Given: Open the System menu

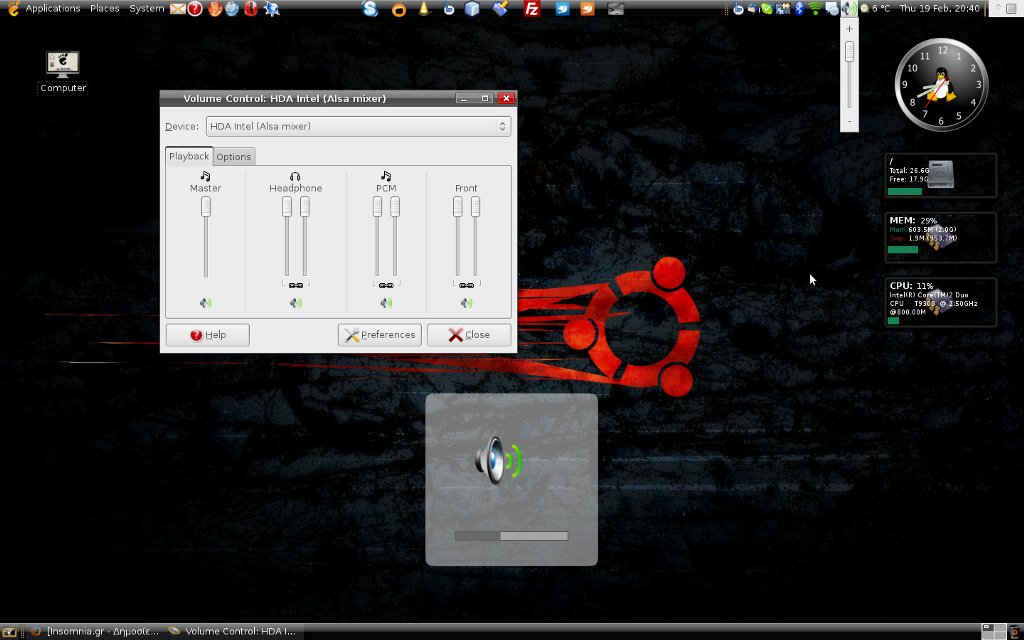Looking at the screenshot, I should [x=146, y=8].
